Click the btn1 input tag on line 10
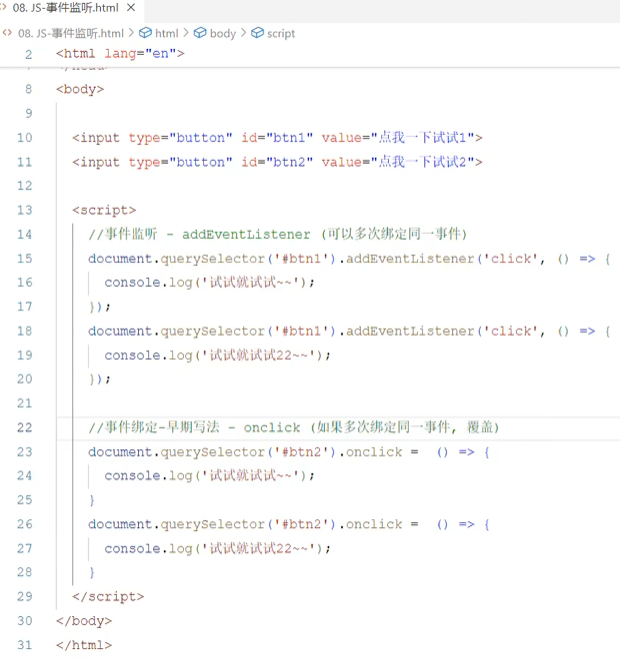This screenshot has width=620, height=660. pyautogui.click(x=277, y=138)
